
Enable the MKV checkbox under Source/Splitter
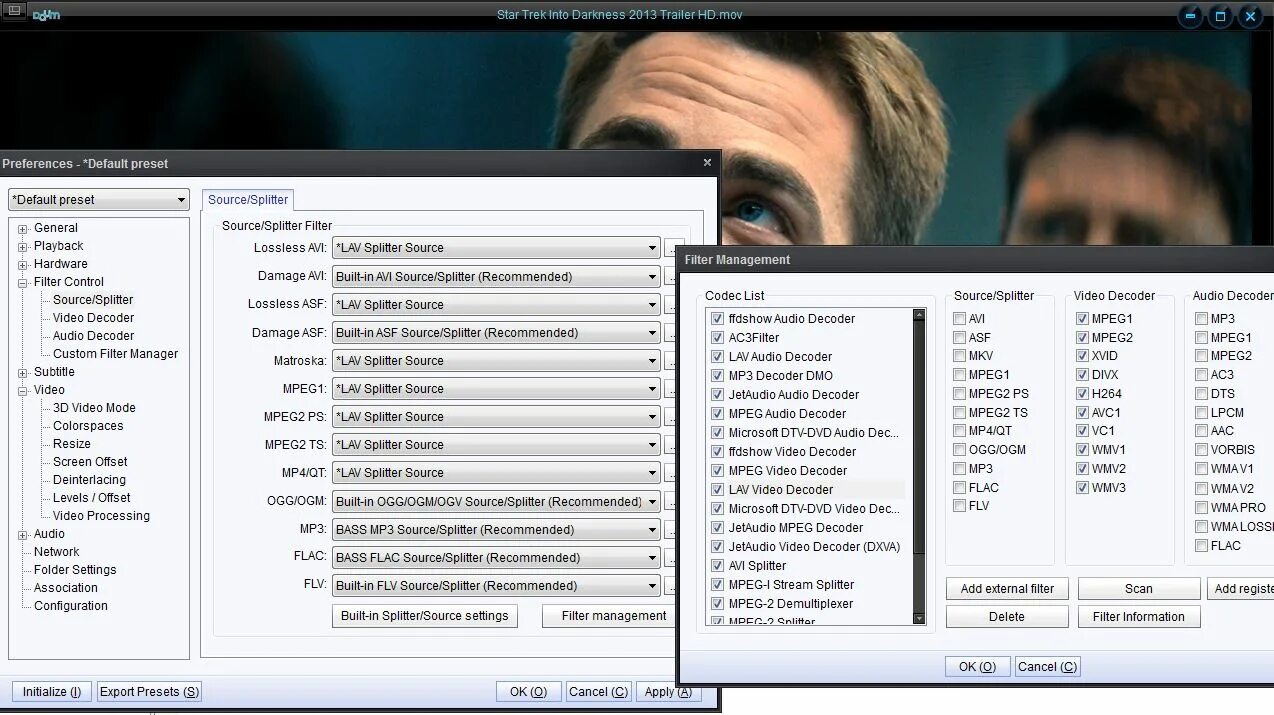pos(959,356)
